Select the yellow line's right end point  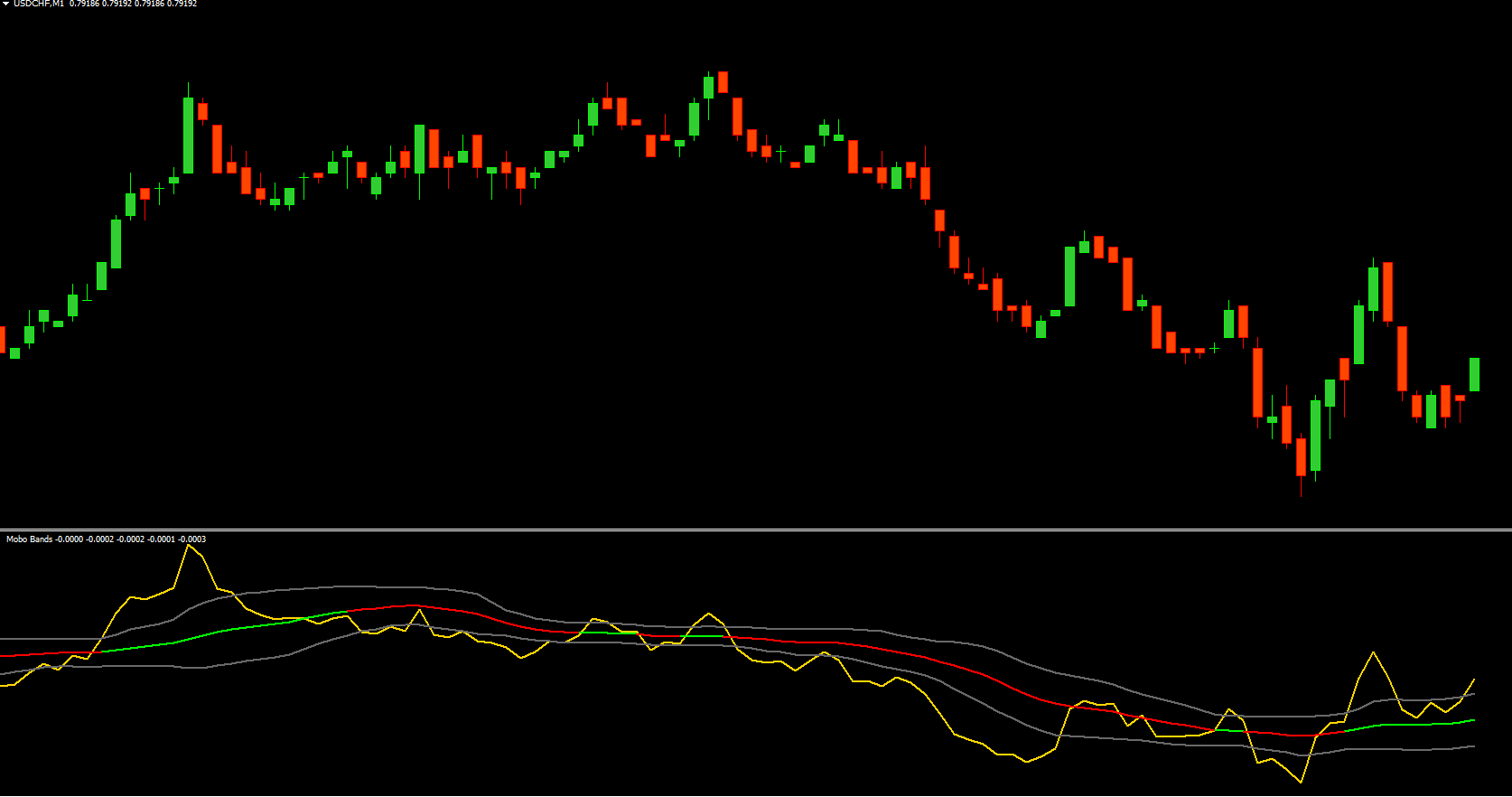(1474, 680)
